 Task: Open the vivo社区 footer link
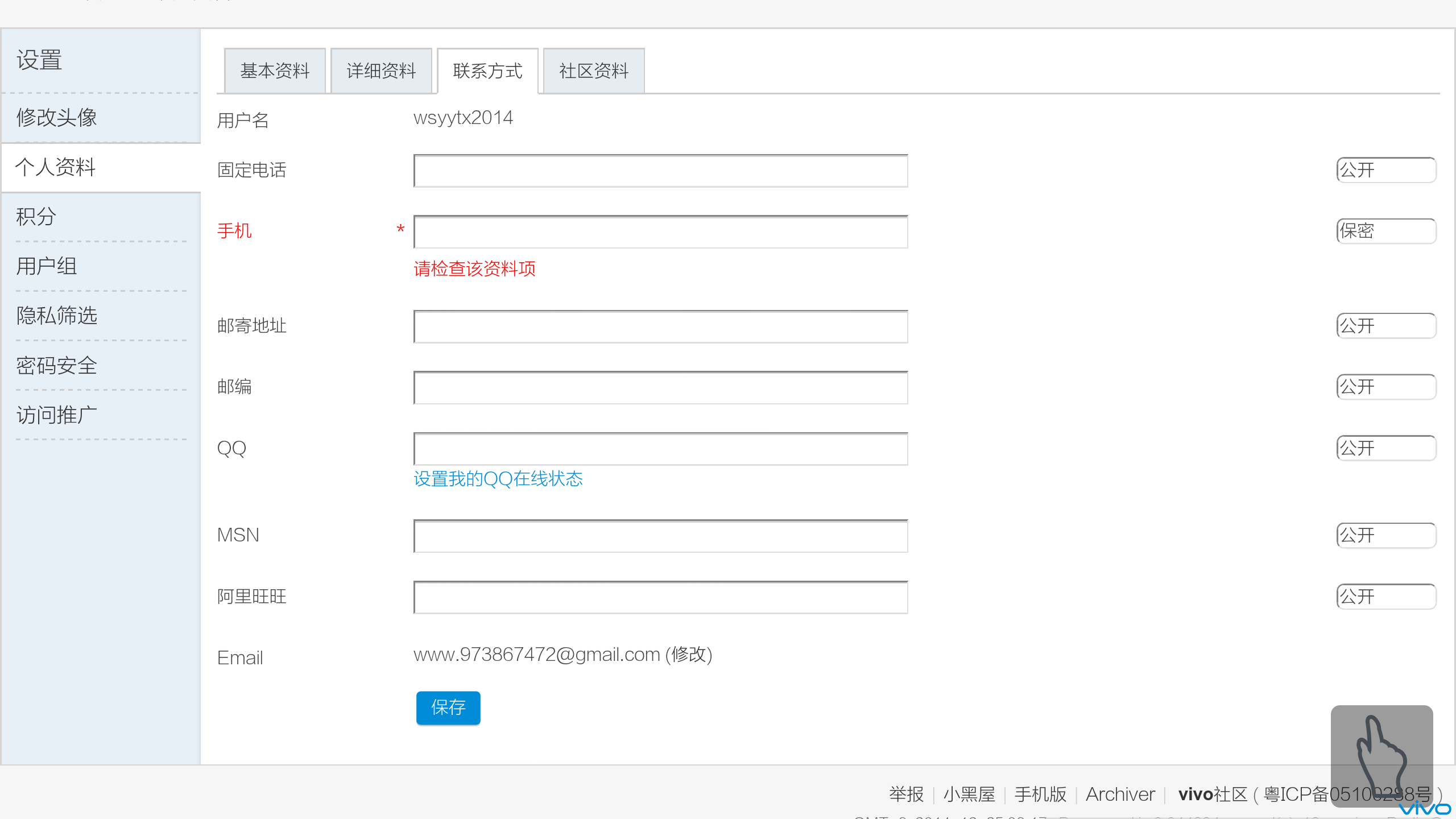1213,794
